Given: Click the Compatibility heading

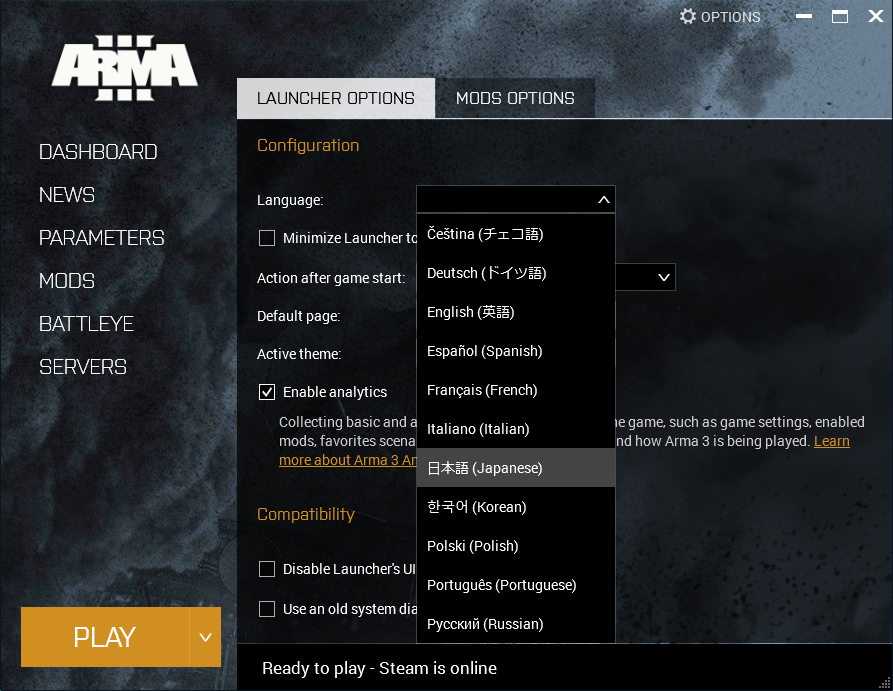Looking at the screenshot, I should click(306, 514).
